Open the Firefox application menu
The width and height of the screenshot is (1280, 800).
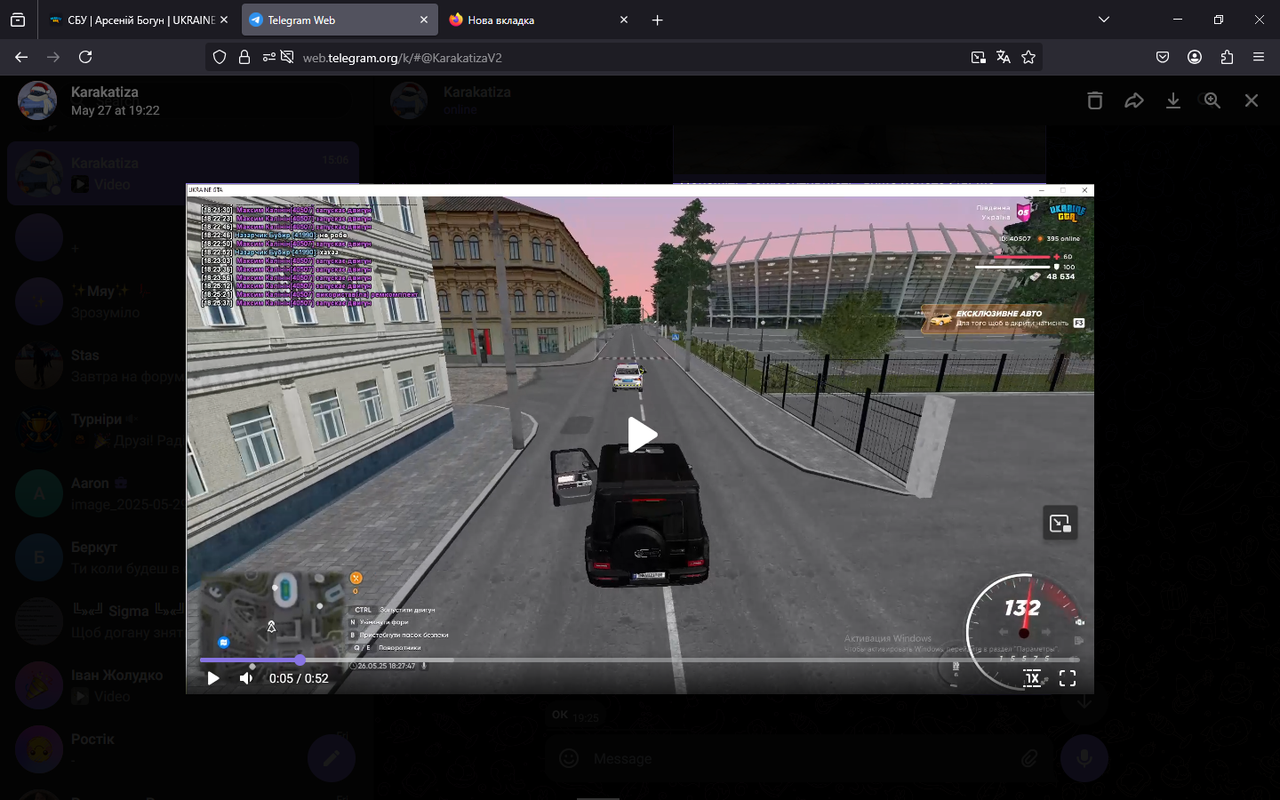point(1259,57)
